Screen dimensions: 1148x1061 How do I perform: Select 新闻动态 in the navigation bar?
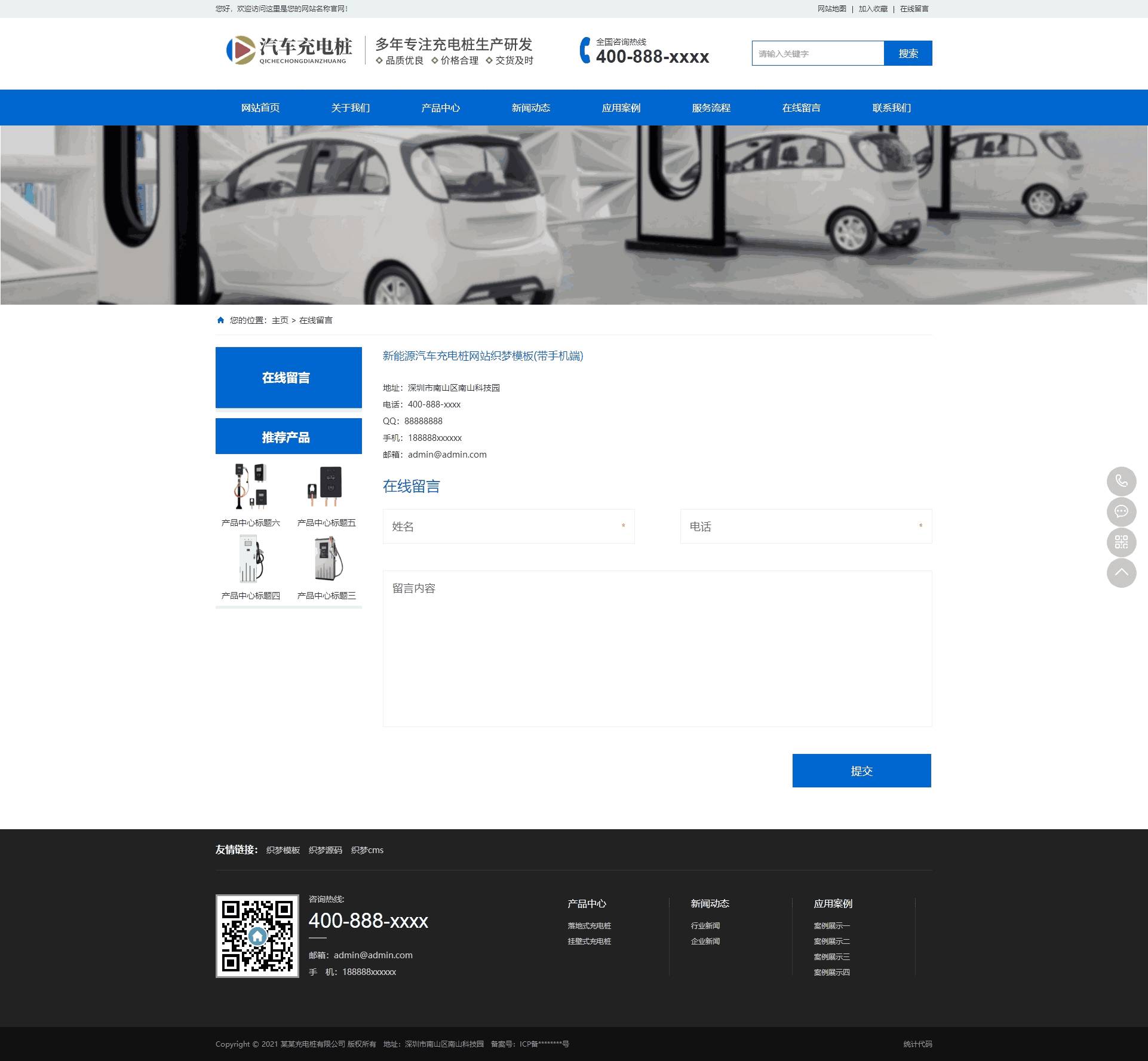[530, 108]
